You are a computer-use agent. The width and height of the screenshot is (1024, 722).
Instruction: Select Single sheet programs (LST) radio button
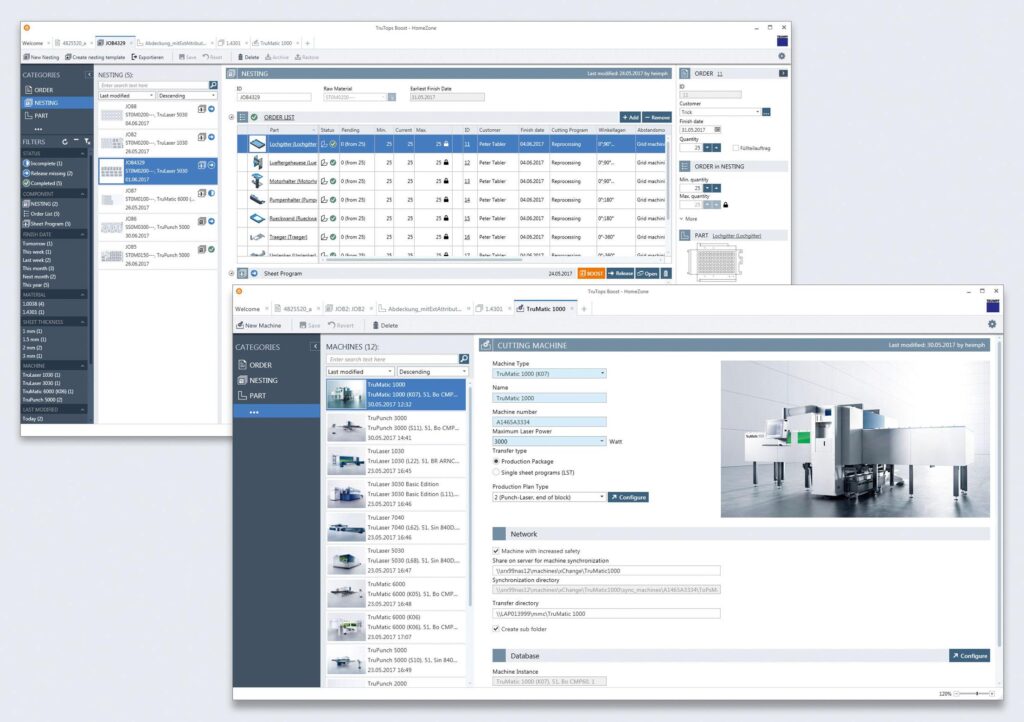(497, 472)
